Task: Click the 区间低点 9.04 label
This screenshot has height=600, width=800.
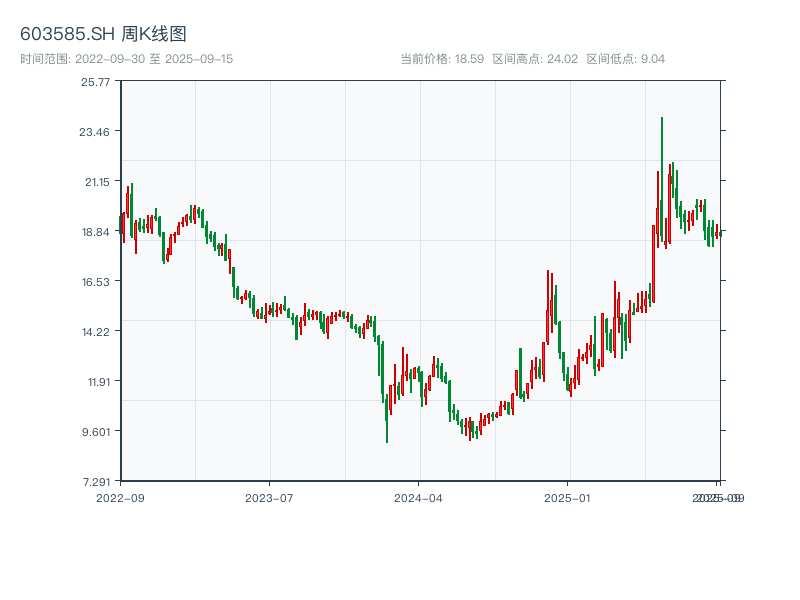Action: (x=625, y=59)
